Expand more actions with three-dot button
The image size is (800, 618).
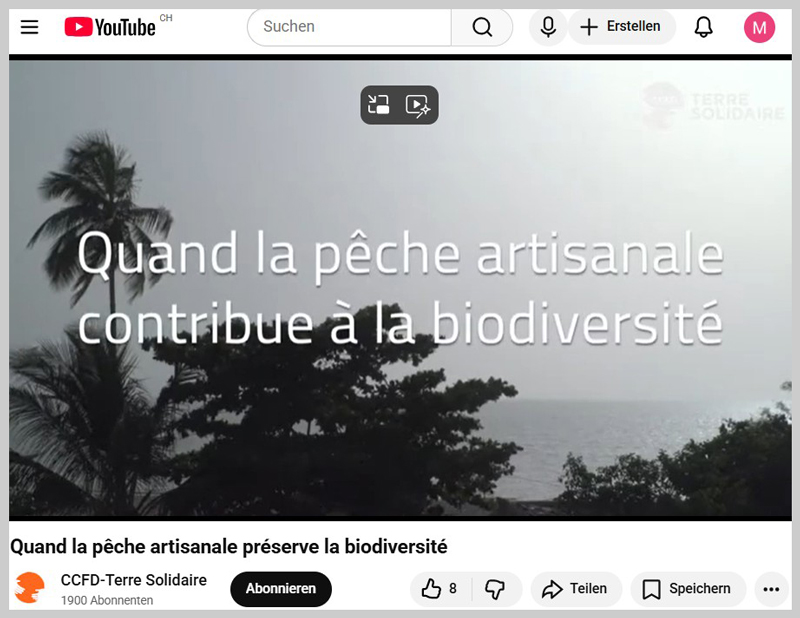(x=770, y=589)
